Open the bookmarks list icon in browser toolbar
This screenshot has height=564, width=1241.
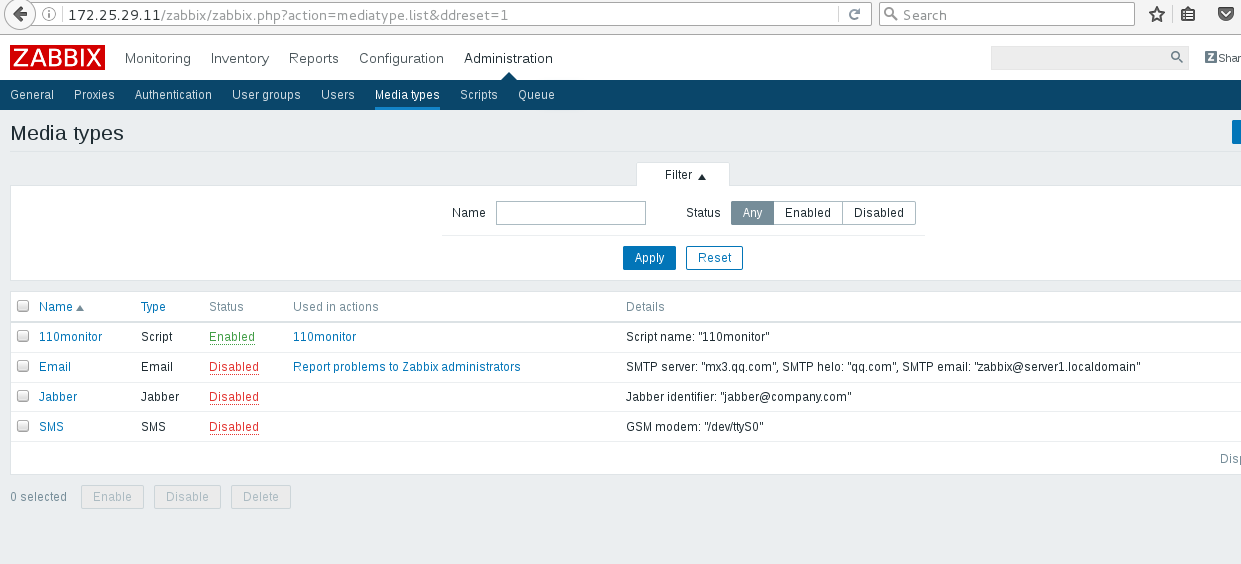coord(1188,15)
